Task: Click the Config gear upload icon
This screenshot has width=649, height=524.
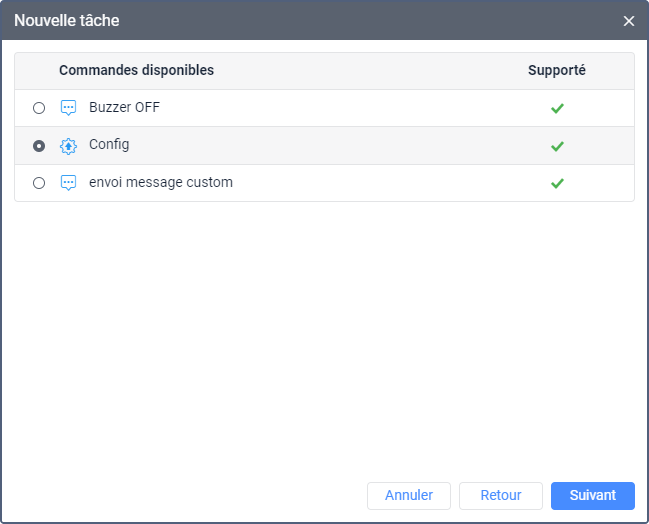Action: click(68, 146)
